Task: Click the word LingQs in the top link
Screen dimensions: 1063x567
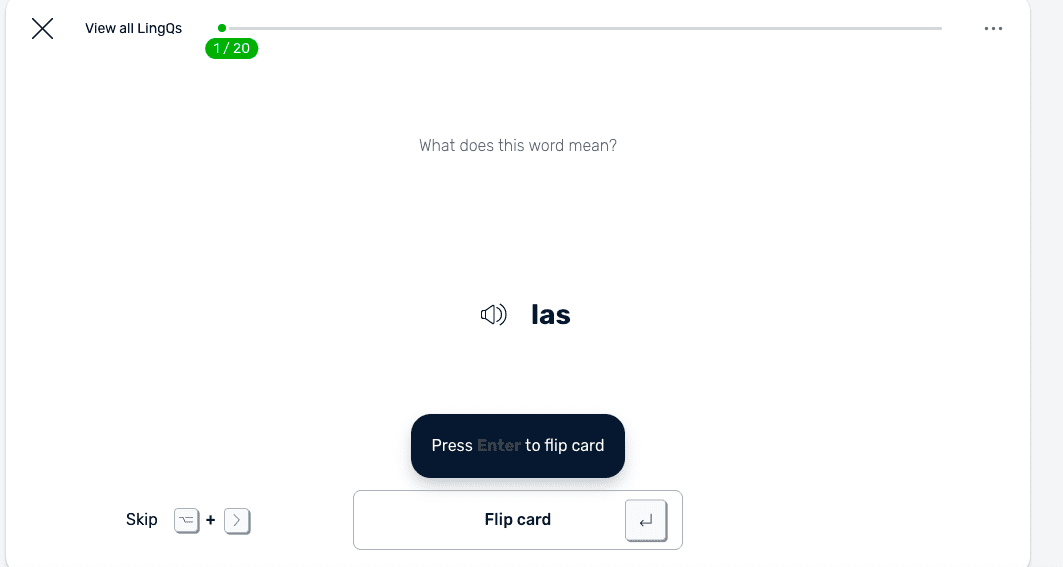Action: (x=160, y=29)
